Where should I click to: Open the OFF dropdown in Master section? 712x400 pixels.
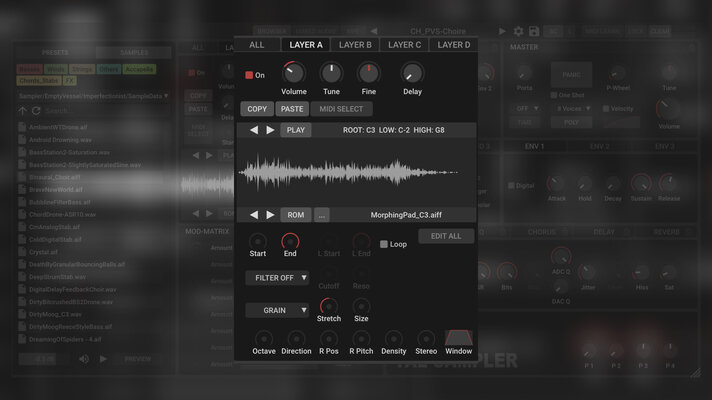click(x=527, y=109)
